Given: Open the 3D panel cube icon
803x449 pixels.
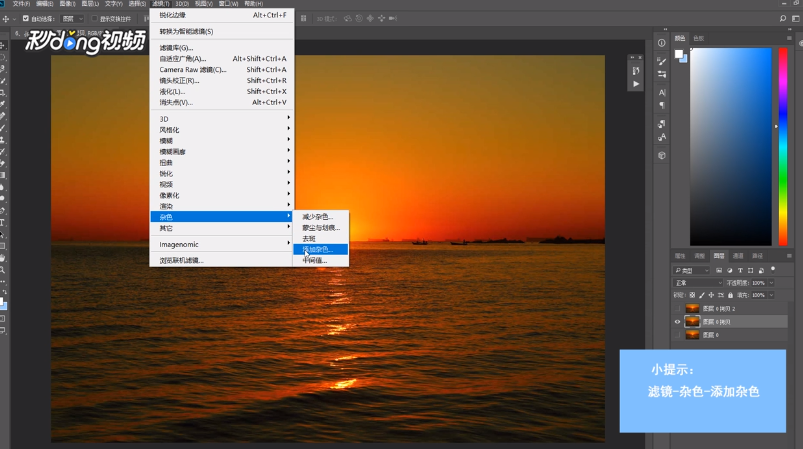Looking at the screenshot, I should click(x=662, y=155).
